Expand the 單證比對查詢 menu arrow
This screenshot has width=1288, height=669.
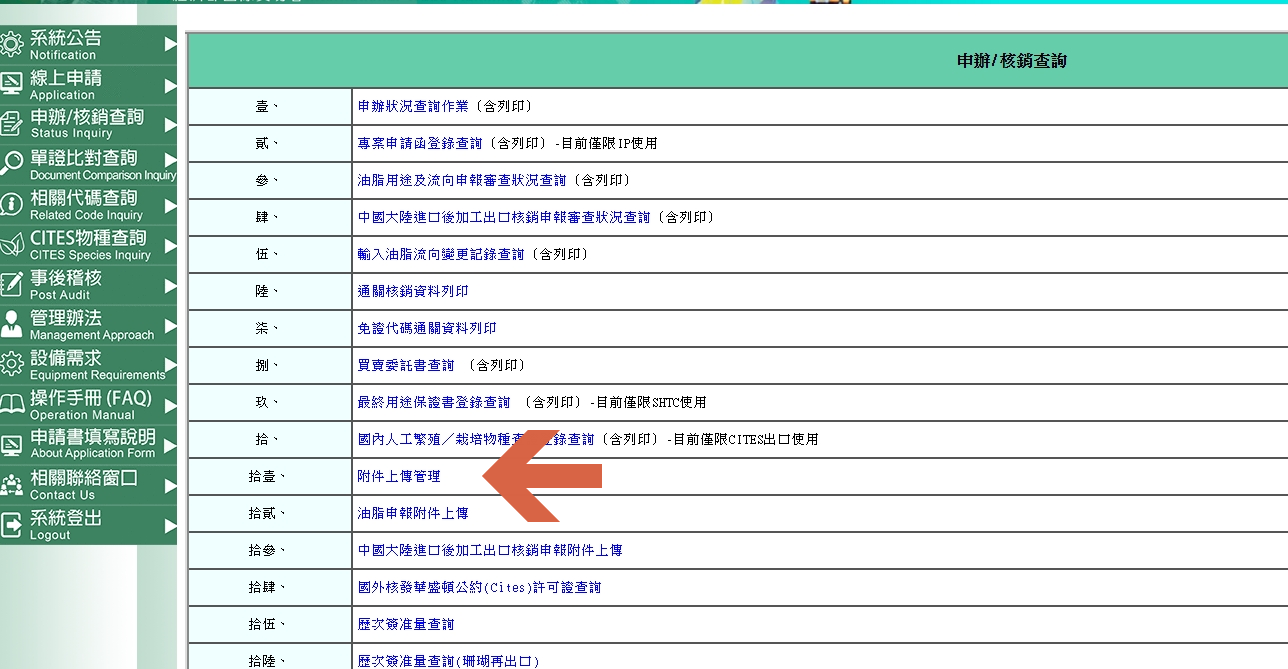[170, 160]
